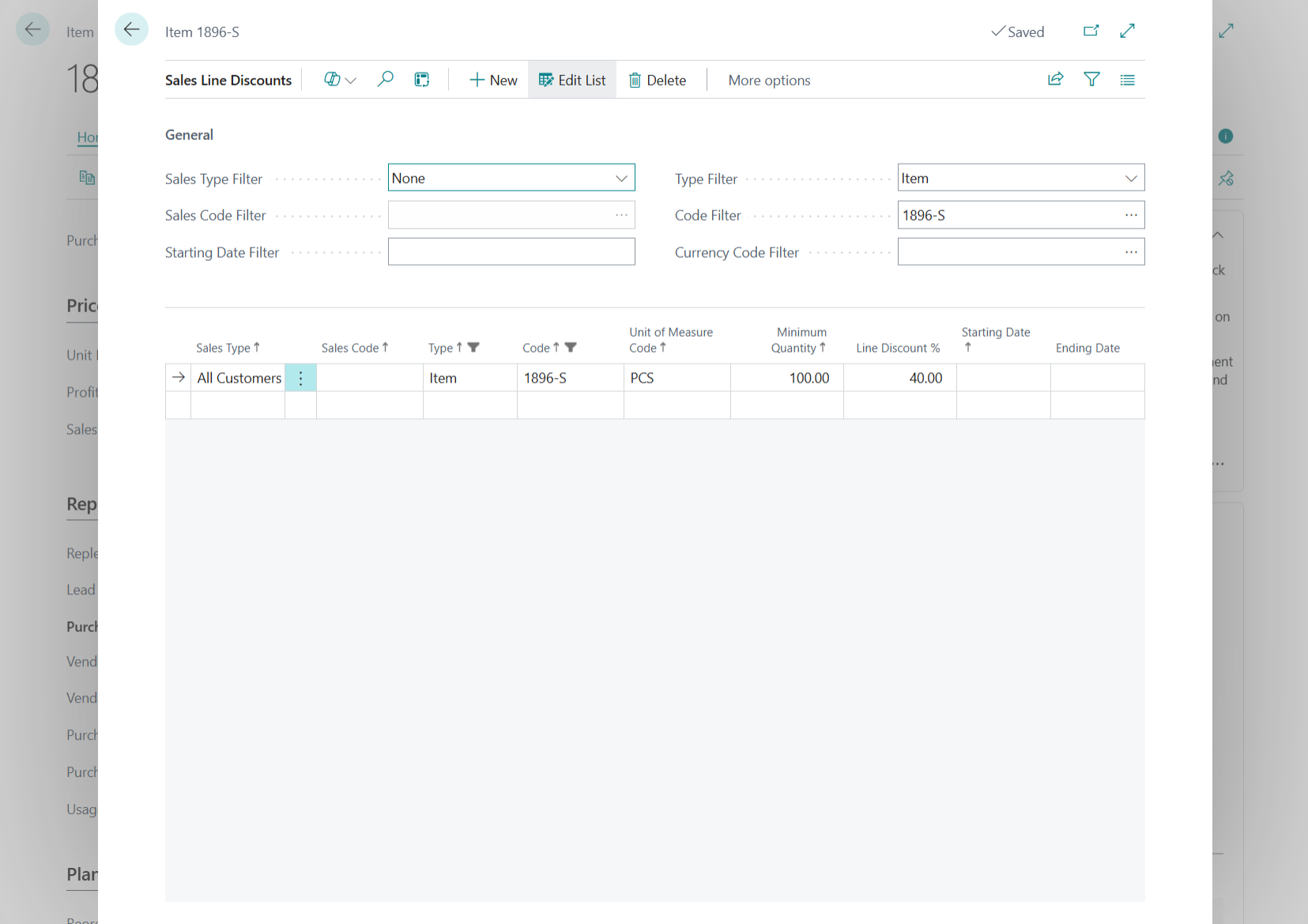
Task: Click the copy icon in background Item toolbar
Action: 87,177
